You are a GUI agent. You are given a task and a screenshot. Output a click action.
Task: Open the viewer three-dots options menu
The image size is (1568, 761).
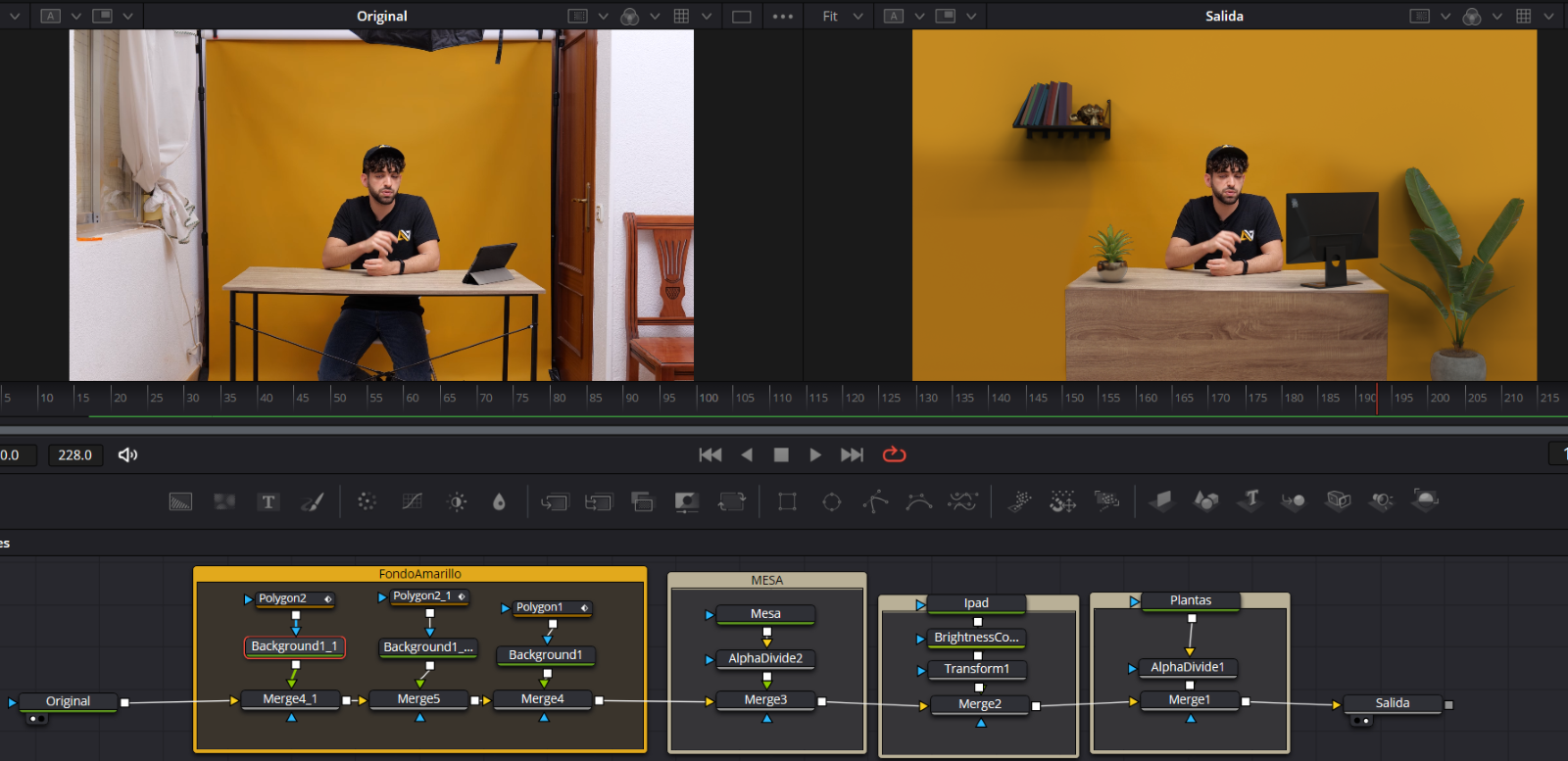[x=782, y=17]
